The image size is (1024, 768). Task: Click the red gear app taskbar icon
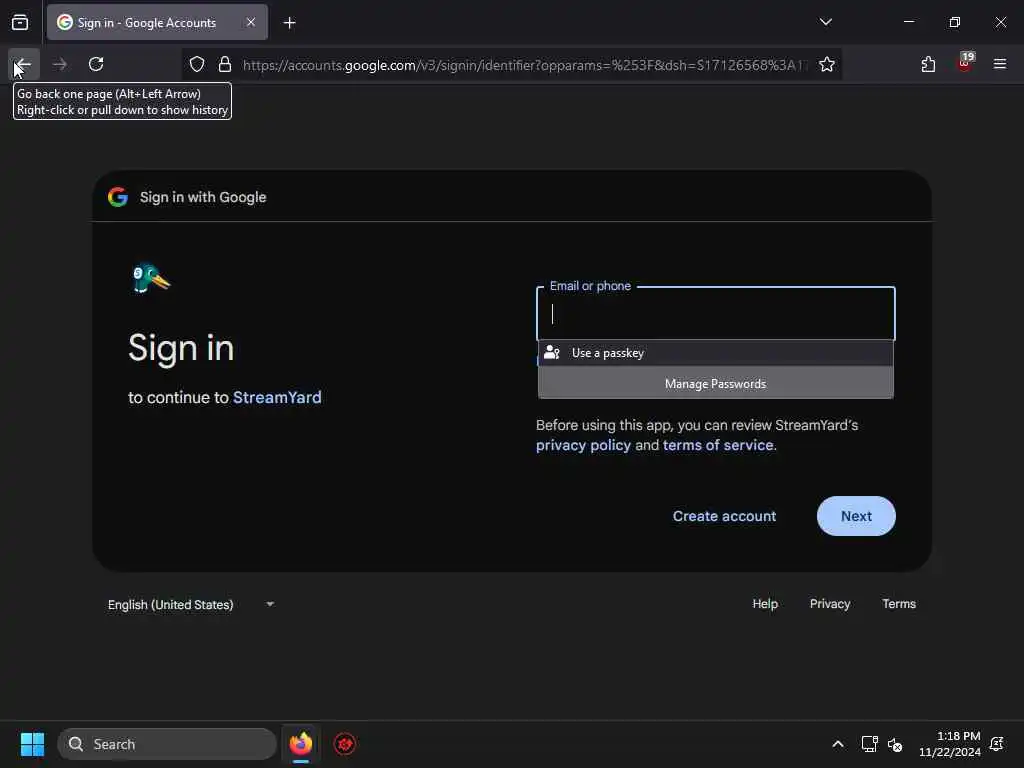[345, 744]
